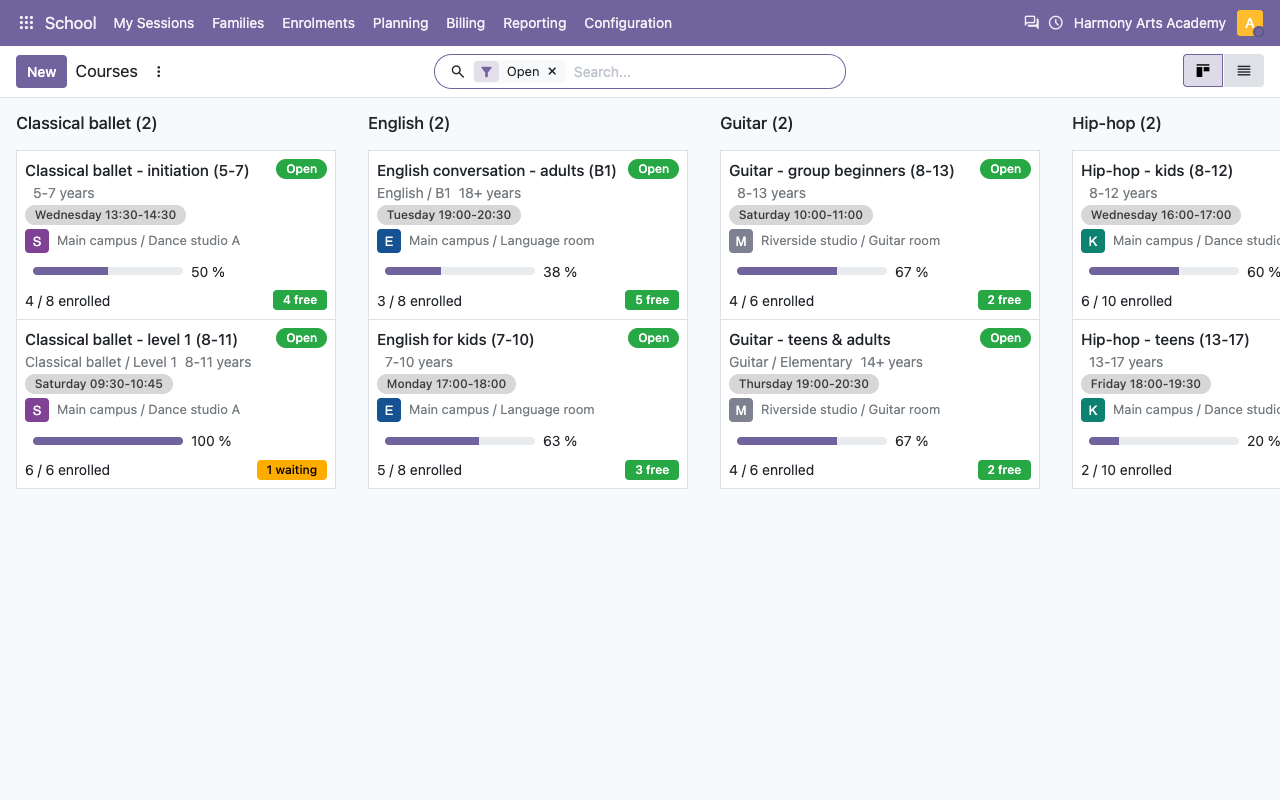The height and width of the screenshot is (800, 1280).
Task: Open the Reporting menu
Action: (534, 23)
